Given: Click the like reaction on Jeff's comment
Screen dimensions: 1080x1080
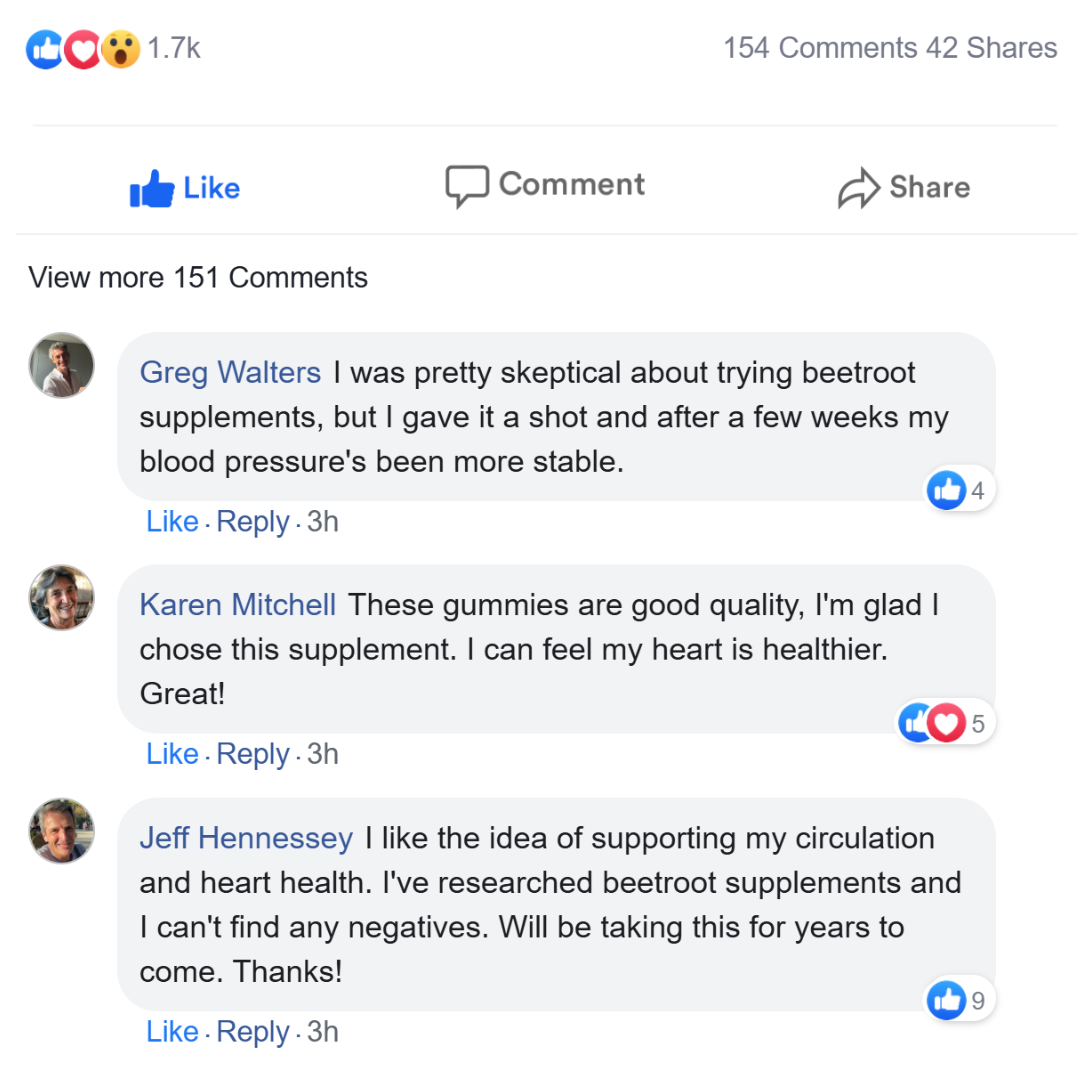Looking at the screenshot, I should (946, 1000).
